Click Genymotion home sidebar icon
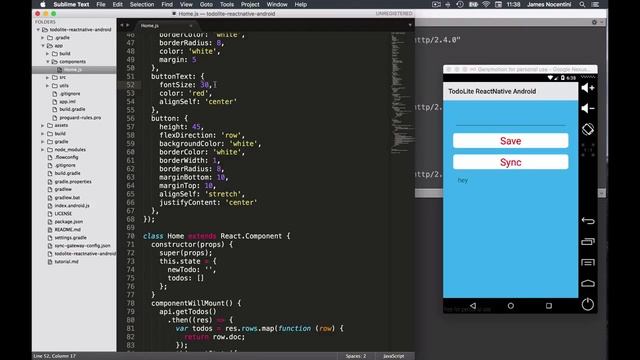 [588, 283]
